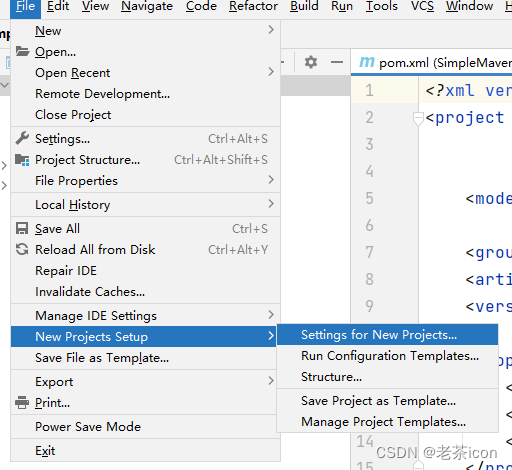Click the minimize dash icon beside the gear
The width and height of the screenshot is (512, 470).
point(337,62)
